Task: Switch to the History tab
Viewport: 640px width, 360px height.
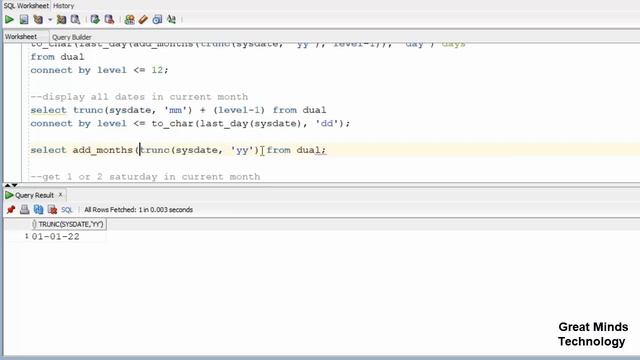Action: pos(64,6)
